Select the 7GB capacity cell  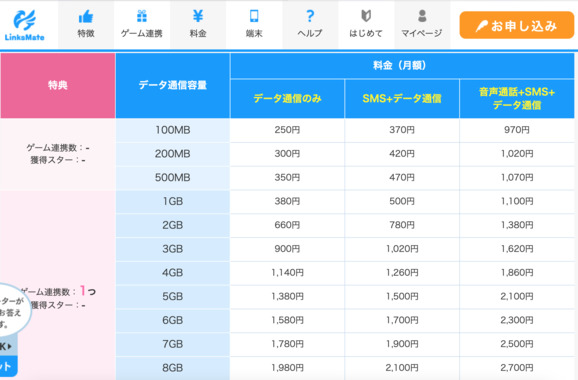click(173, 344)
